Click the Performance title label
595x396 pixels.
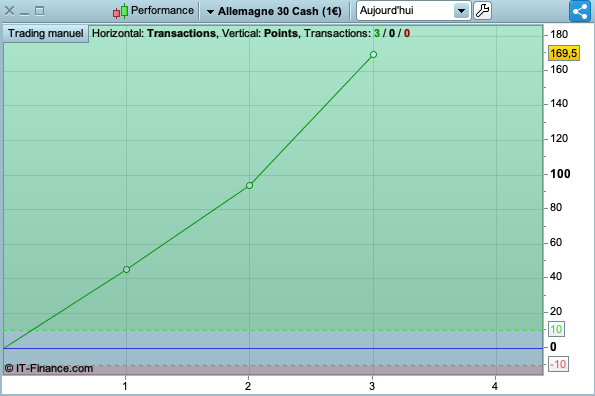[162, 10]
